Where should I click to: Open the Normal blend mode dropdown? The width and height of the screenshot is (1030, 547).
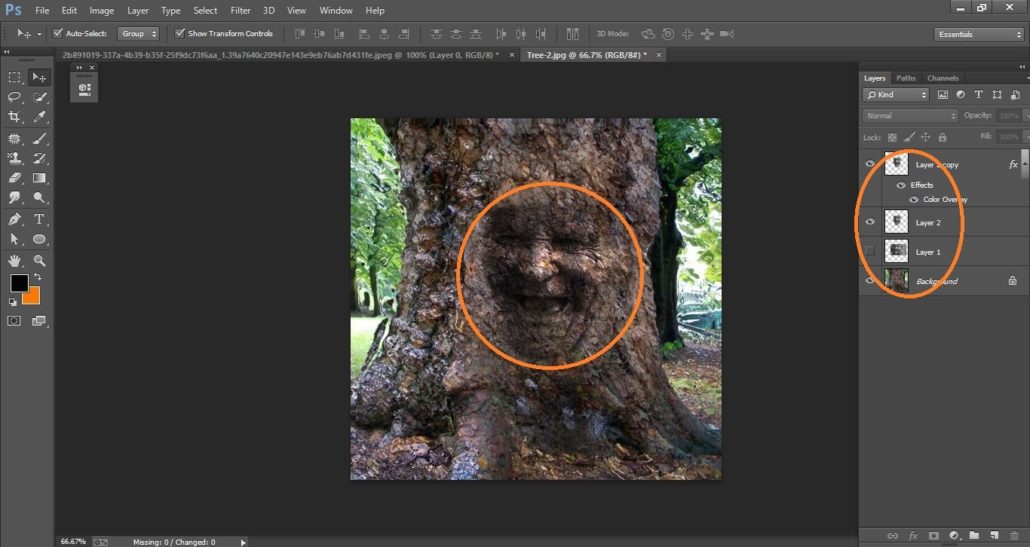[x=910, y=116]
